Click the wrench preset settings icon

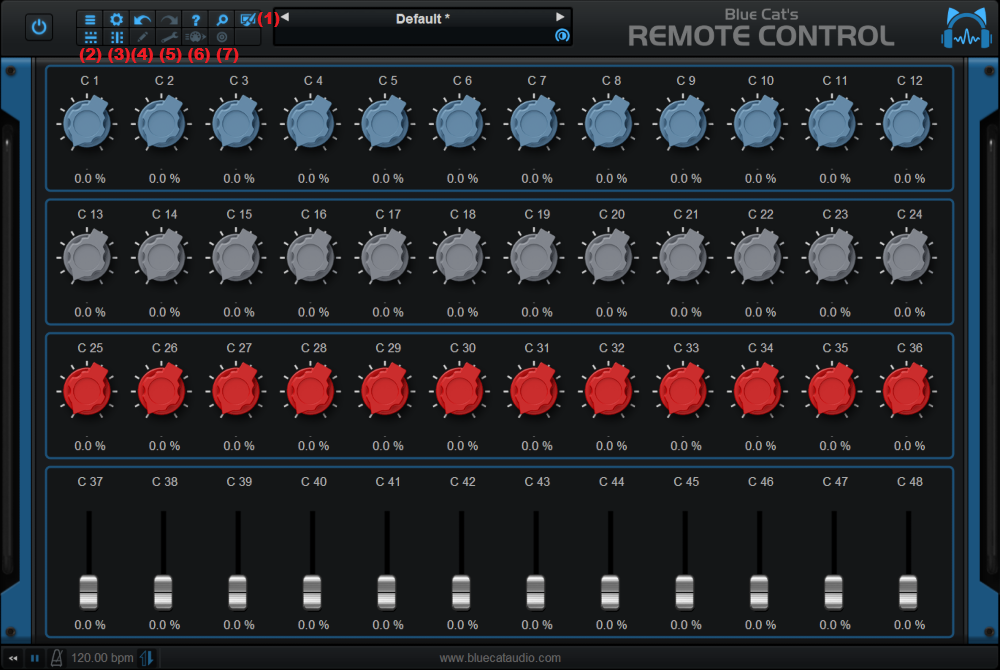pyautogui.click(x=170, y=37)
